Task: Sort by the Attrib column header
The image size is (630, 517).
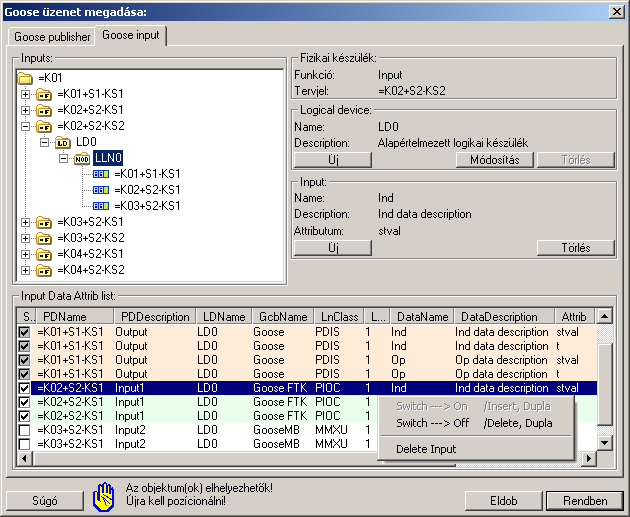Action: click(574, 317)
